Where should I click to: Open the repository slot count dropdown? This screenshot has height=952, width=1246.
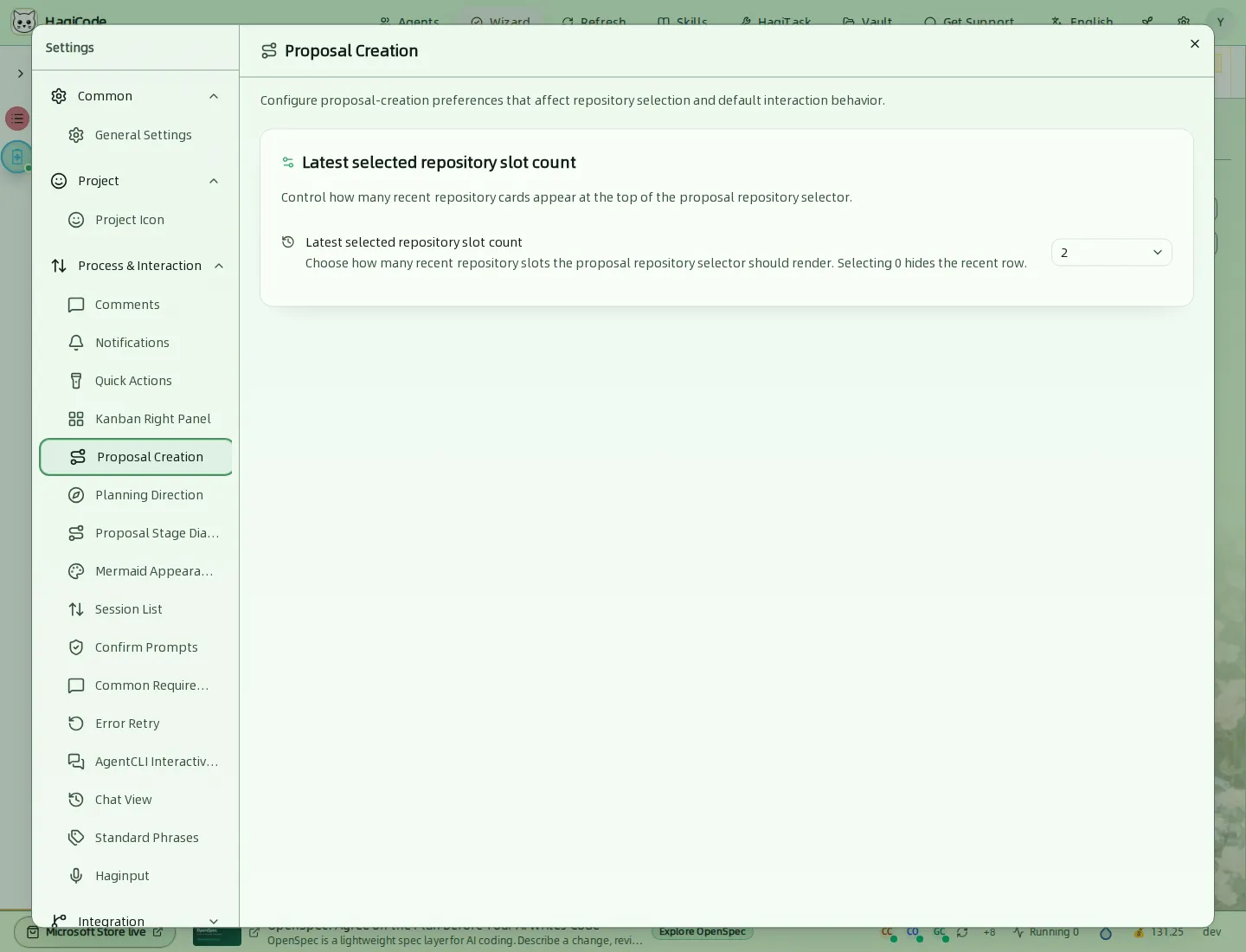[1112, 253]
